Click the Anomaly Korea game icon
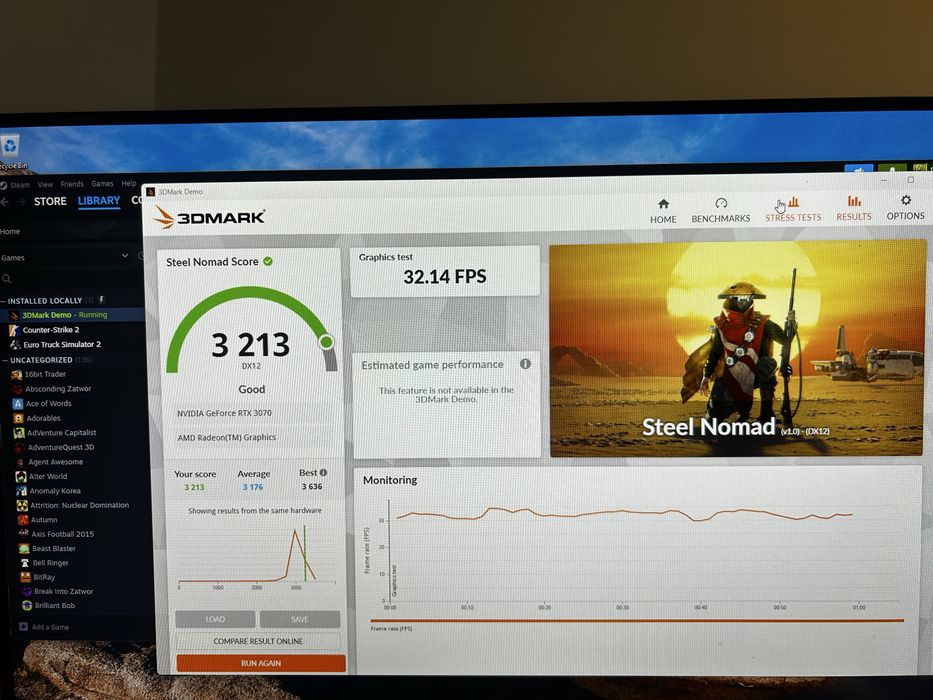Image resolution: width=933 pixels, height=700 pixels. (x=21, y=491)
